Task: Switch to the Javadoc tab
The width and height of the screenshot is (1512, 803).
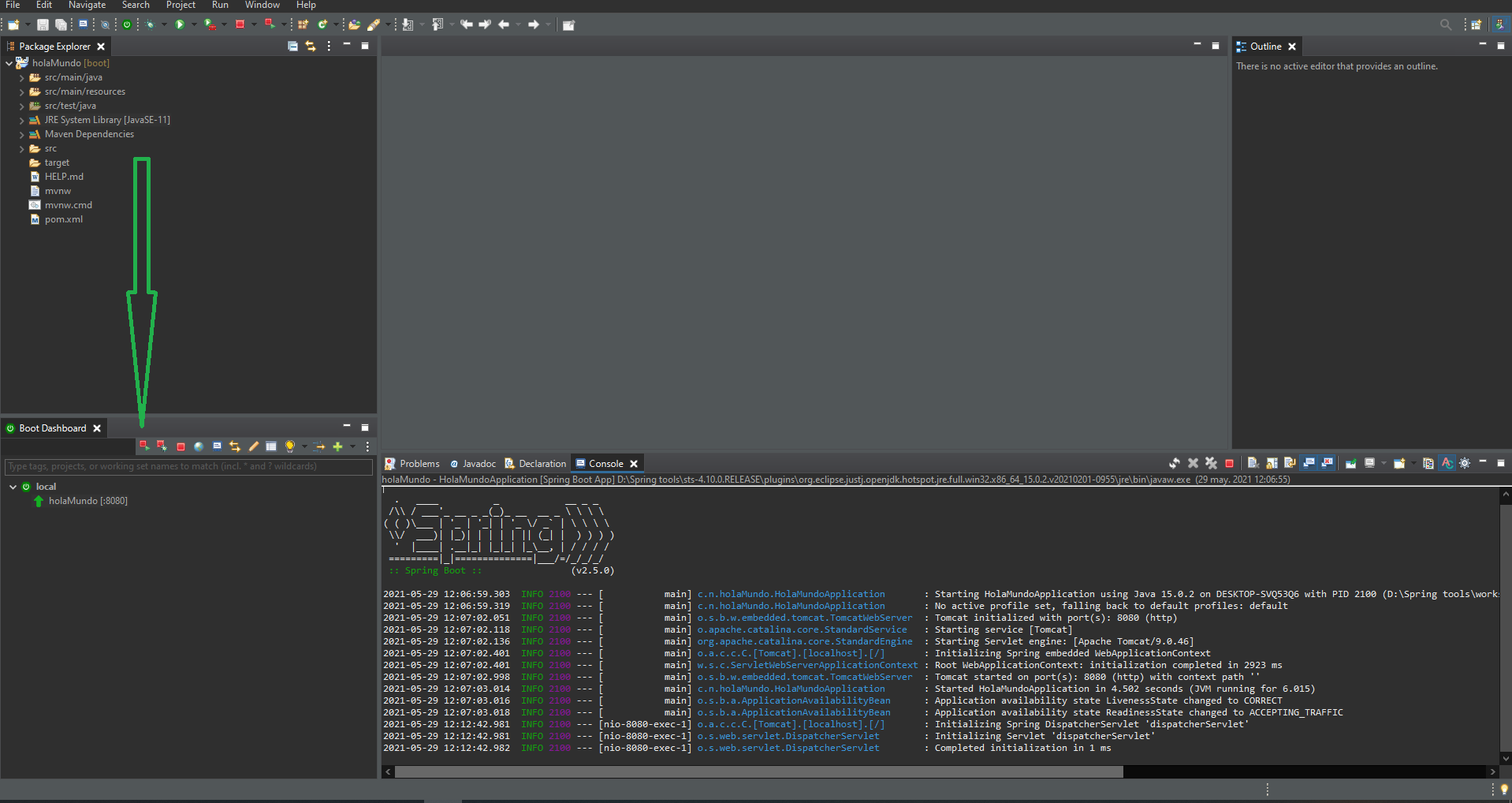Action: coord(472,464)
